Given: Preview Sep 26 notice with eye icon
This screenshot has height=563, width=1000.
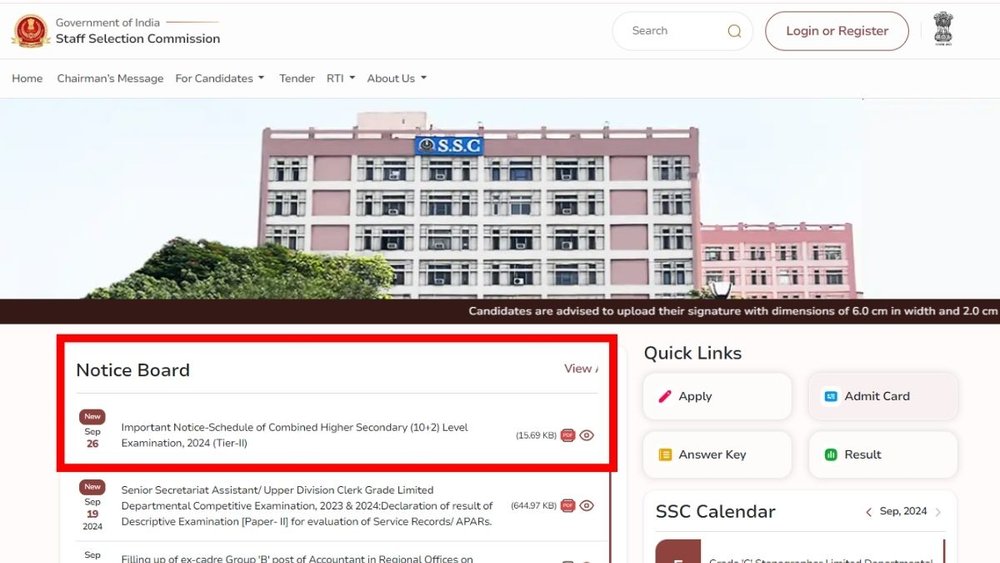Looking at the screenshot, I should point(587,435).
